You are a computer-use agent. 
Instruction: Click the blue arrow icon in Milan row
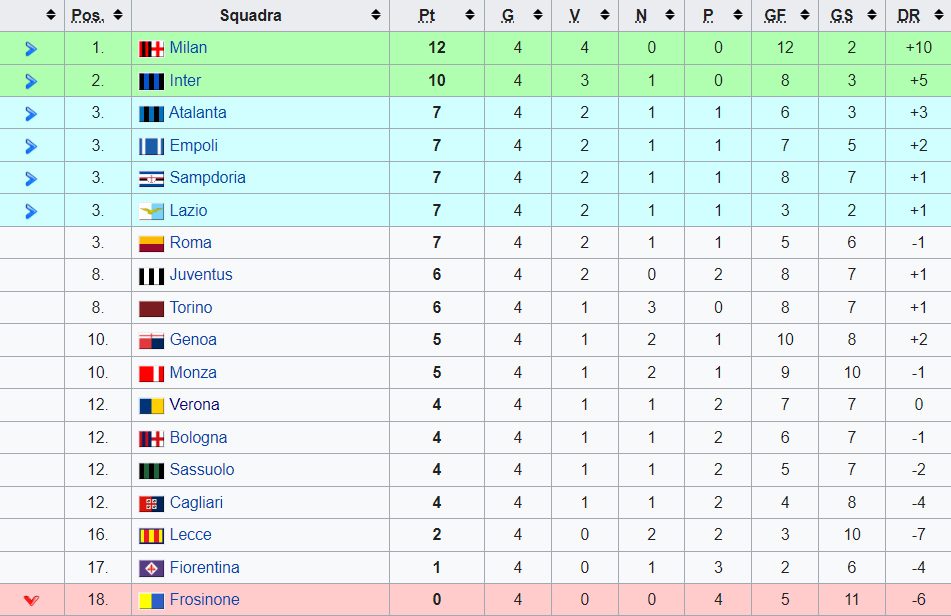tap(32, 49)
